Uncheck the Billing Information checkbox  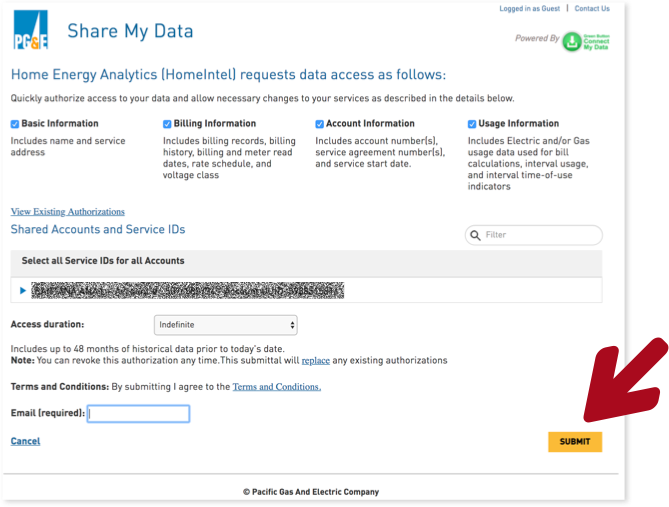(167, 124)
